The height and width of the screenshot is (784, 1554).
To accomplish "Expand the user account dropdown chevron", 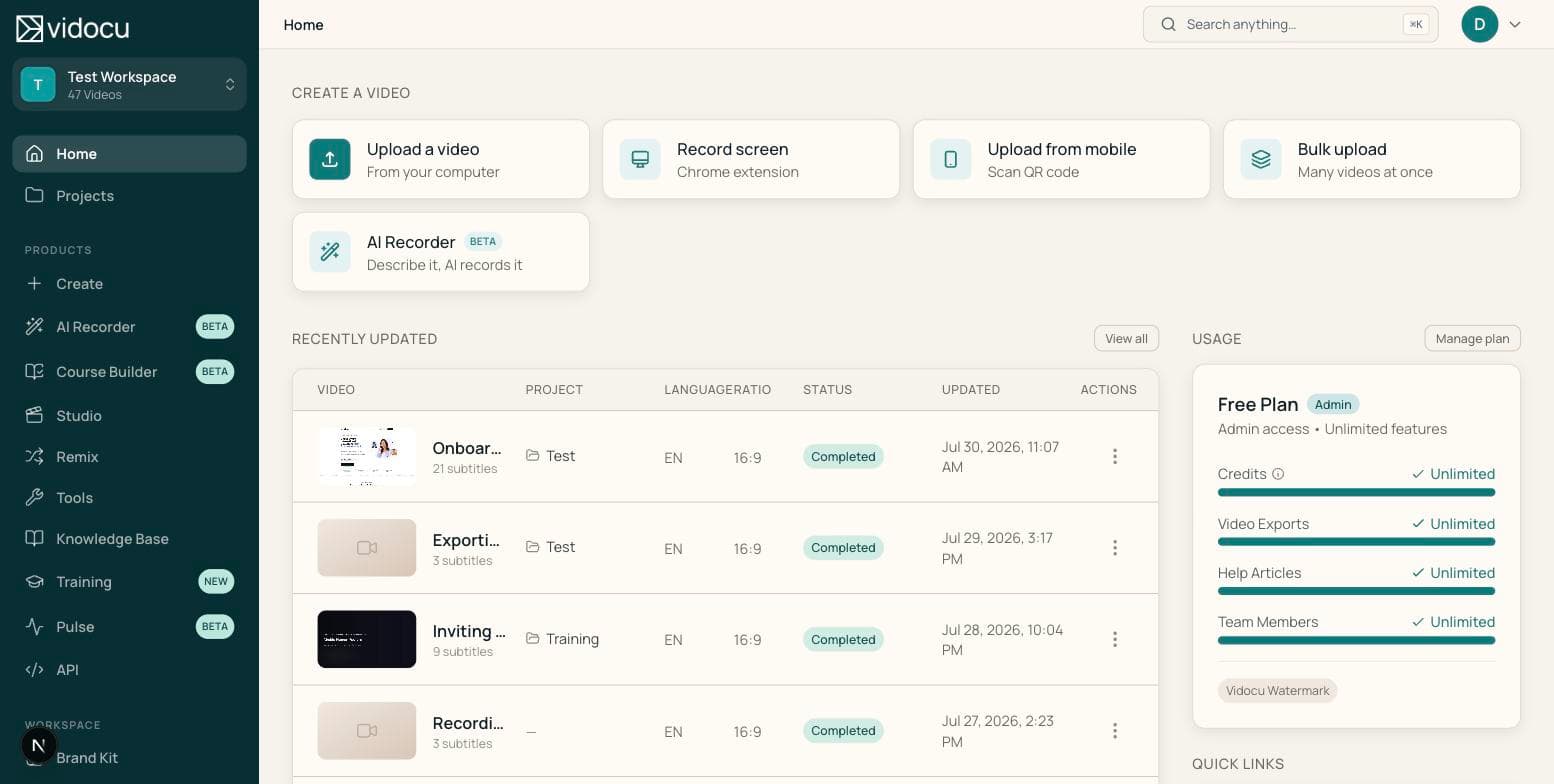I will 1515,24.
